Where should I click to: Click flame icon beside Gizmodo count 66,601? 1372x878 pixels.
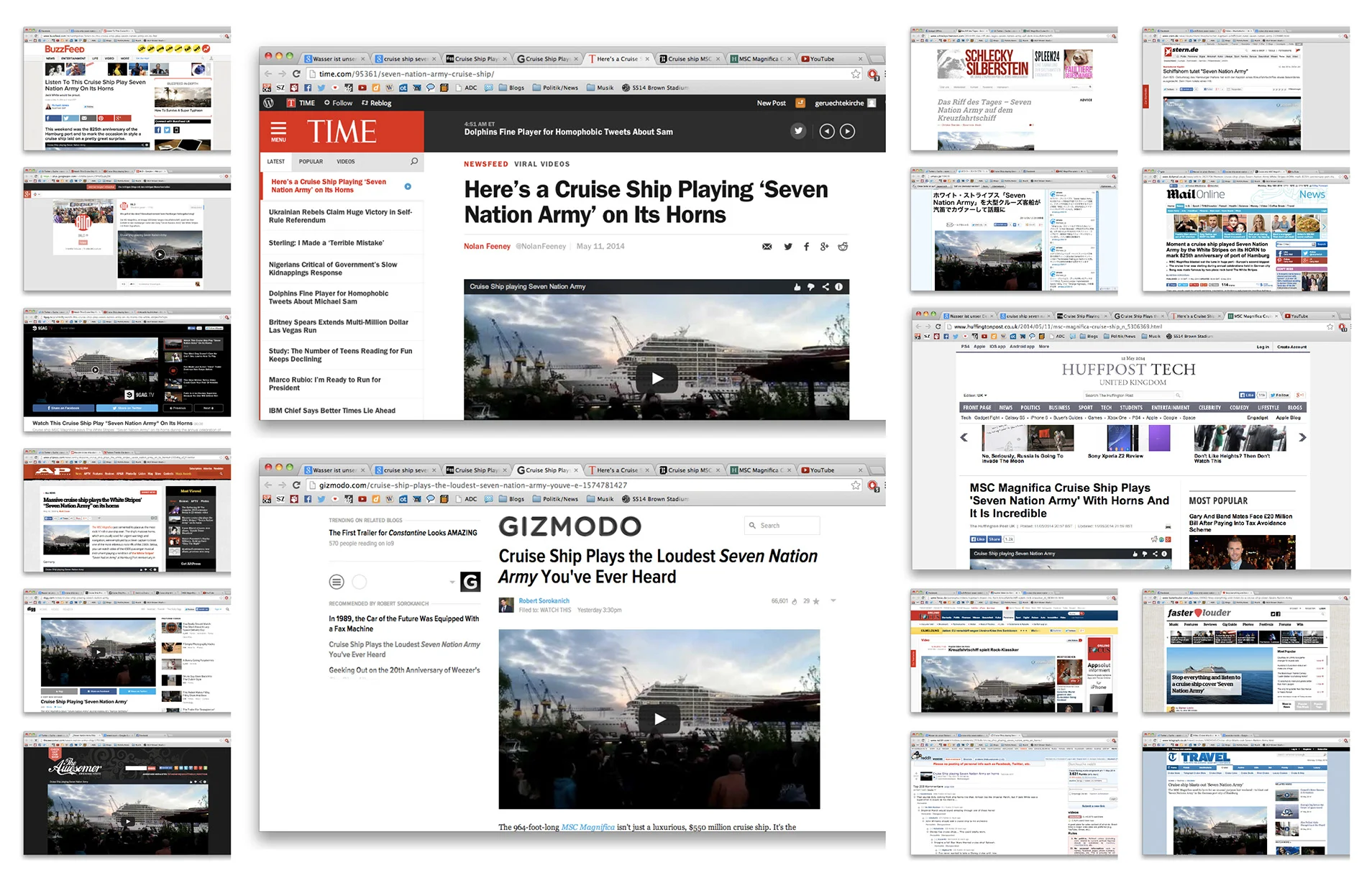pos(794,601)
